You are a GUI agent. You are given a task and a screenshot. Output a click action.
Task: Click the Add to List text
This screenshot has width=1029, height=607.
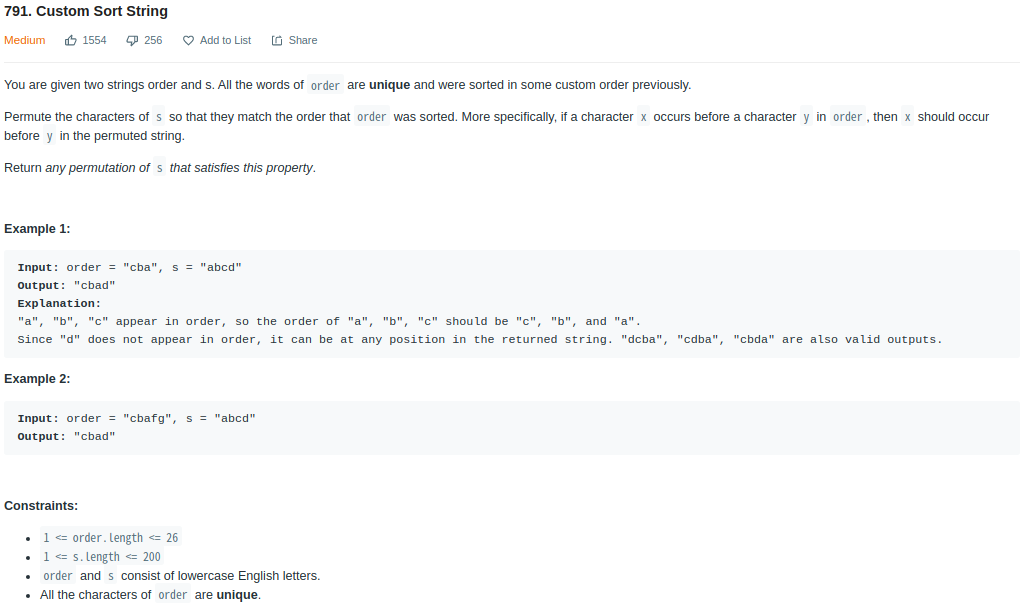pos(225,41)
